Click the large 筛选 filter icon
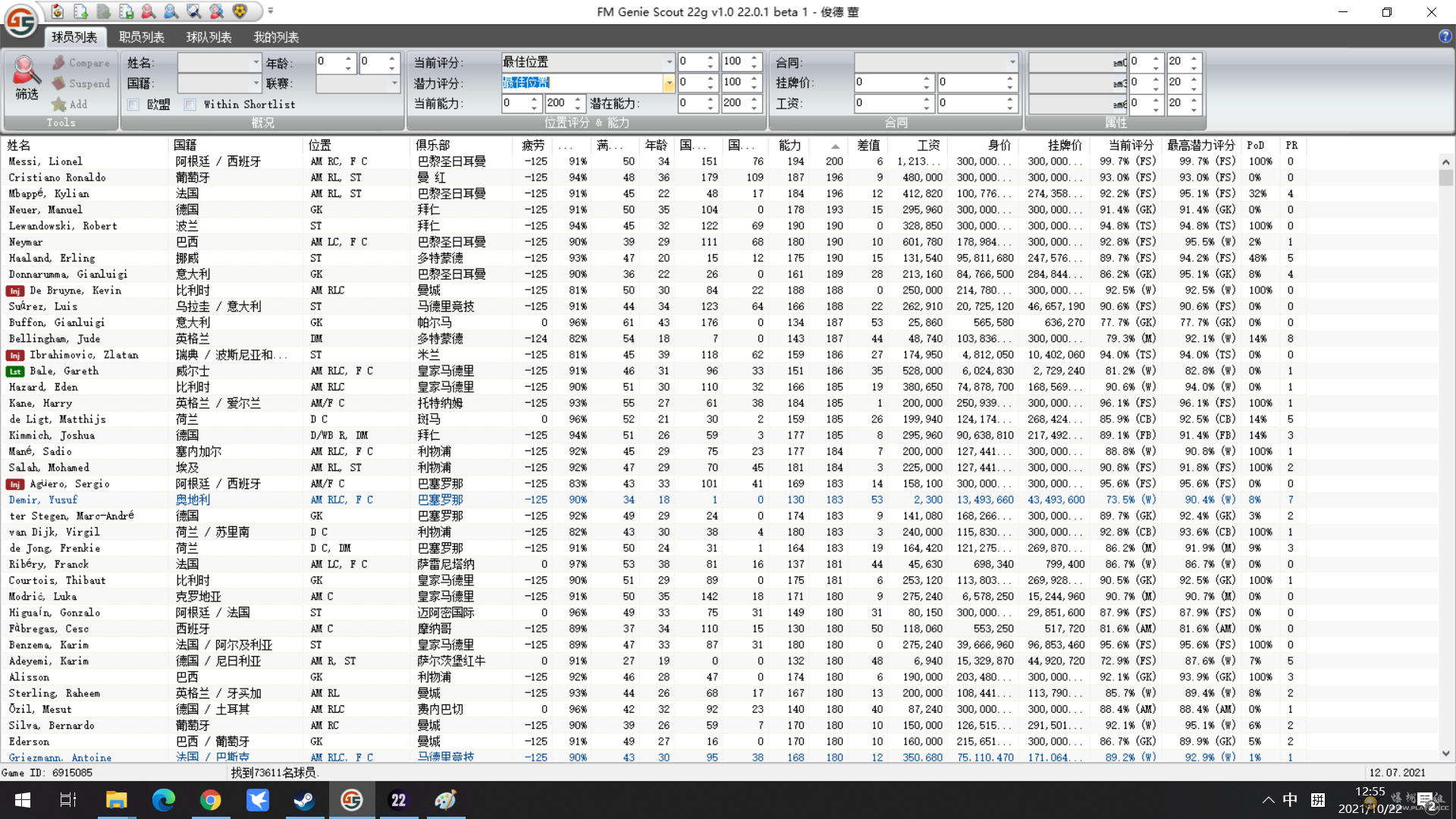Image resolution: width=1456 pixels, height=819 pixels. point(26,78)
